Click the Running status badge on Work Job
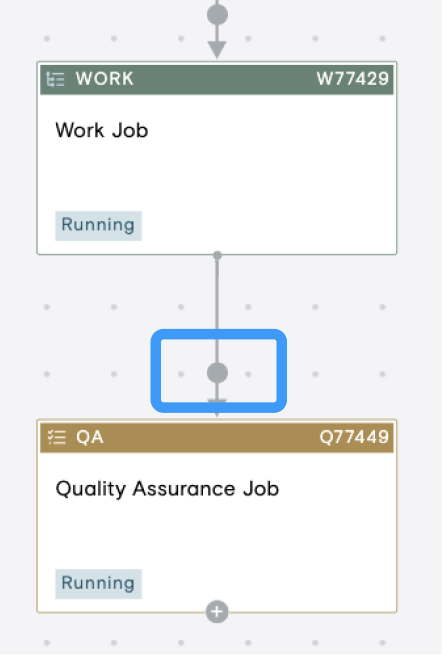Image resolution: width=442 pixels, height=658 pixels. tap(99, 226)
